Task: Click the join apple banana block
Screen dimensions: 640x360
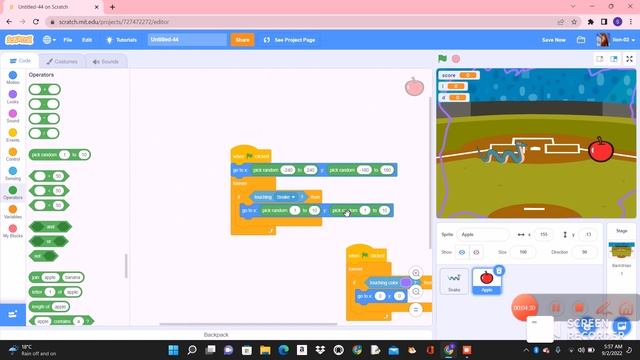Action: coord(57,277)
